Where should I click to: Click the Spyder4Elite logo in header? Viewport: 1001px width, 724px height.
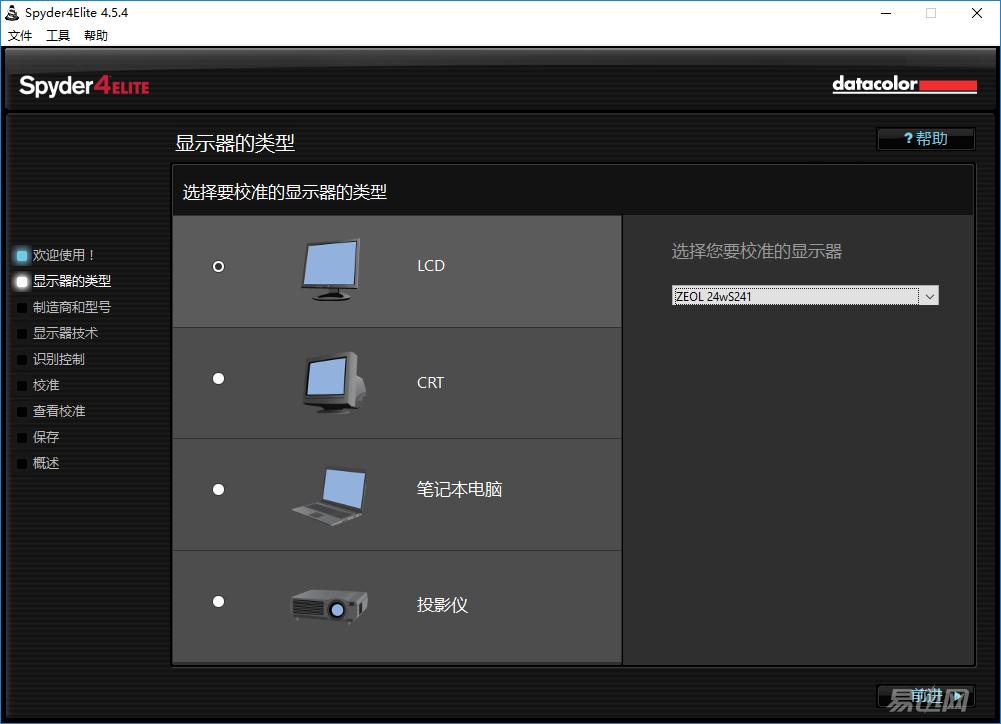tap(84, 86)
